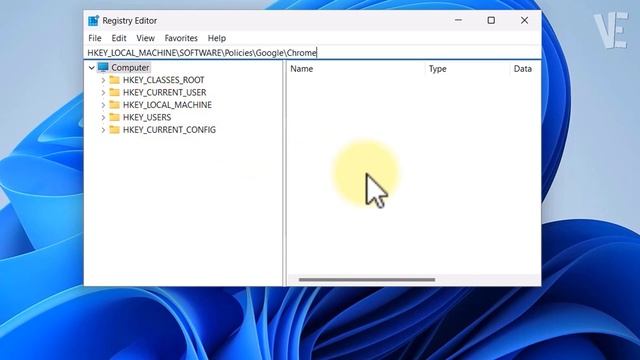Expand HKEY_USERS key
This screenshot has width=640, height=360.
point(103,118)
